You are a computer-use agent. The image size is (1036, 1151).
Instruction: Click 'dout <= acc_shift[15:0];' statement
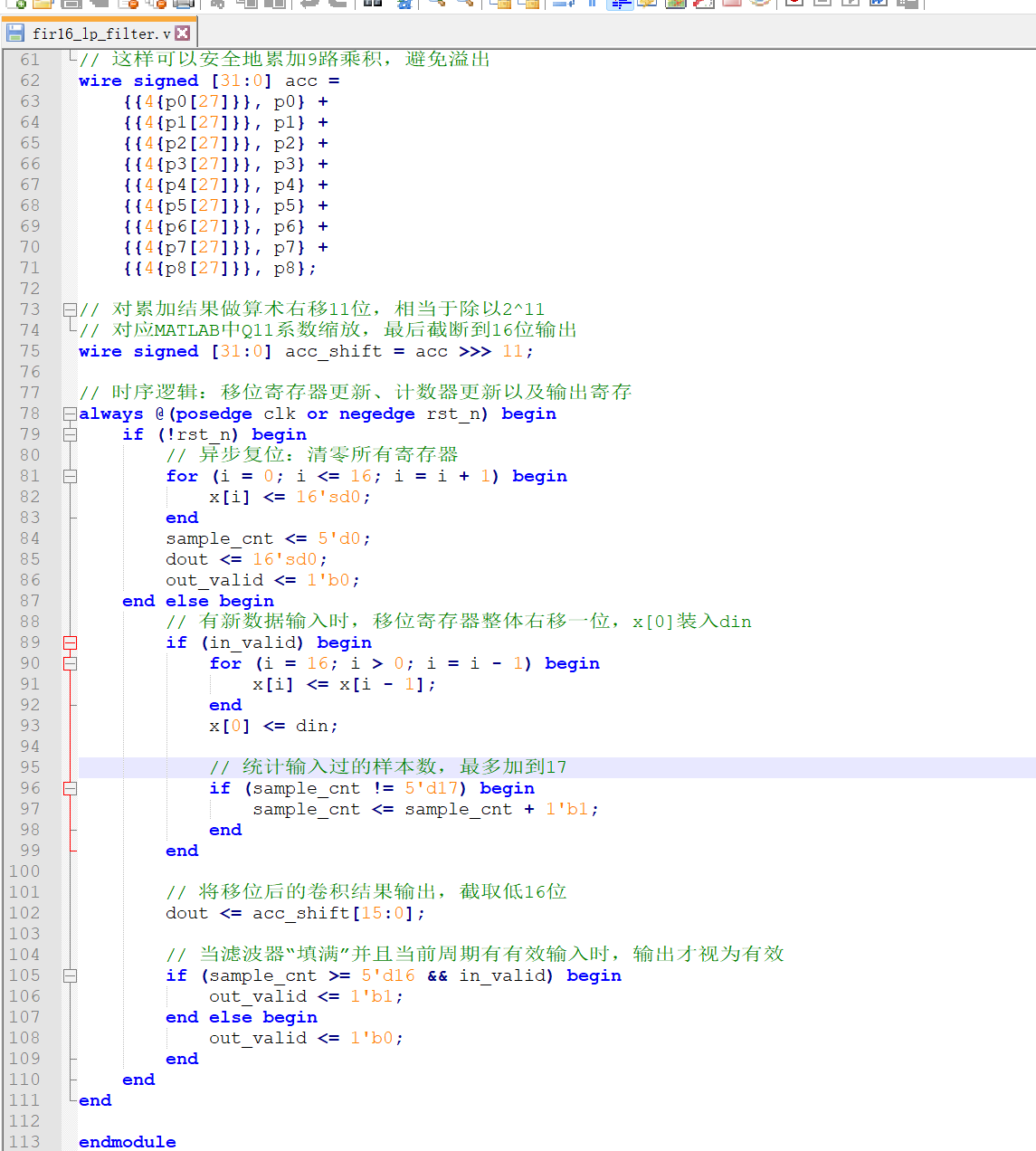[x=295, y=913]
